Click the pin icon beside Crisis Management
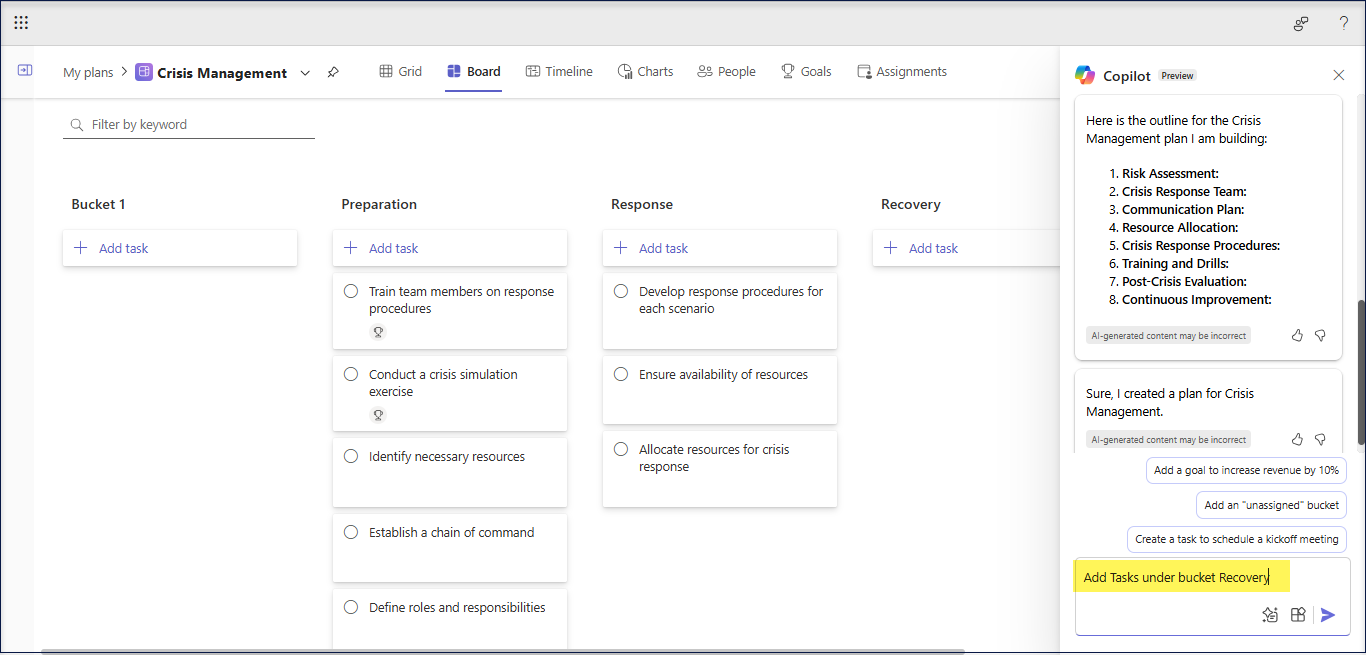The height and width of the screenshot is (655, 1366). [333, 72]
